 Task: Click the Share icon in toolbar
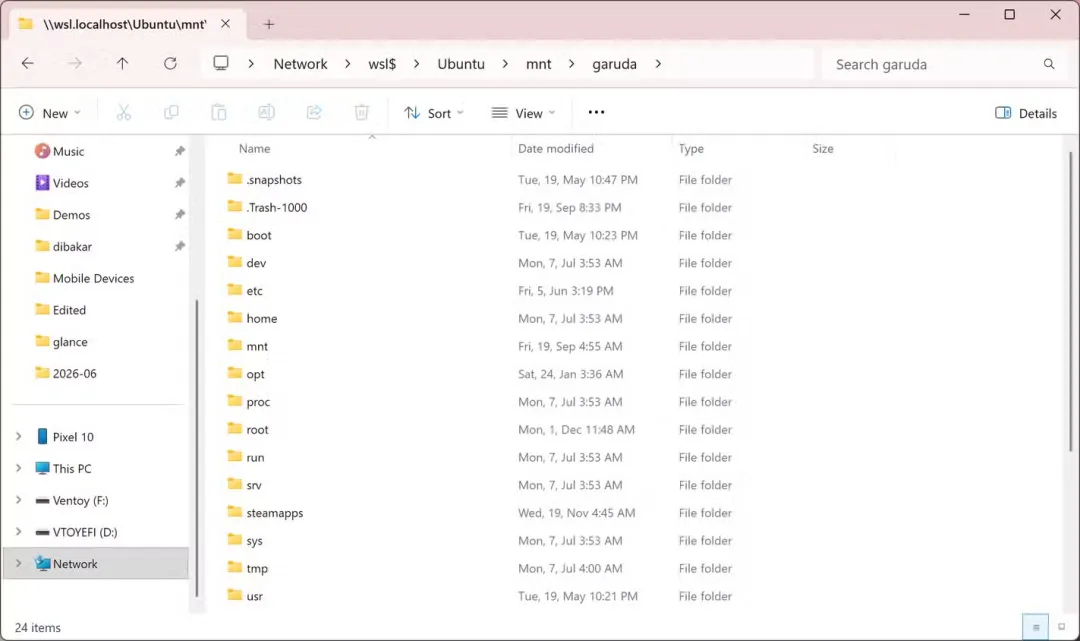(x=314, y=113)
